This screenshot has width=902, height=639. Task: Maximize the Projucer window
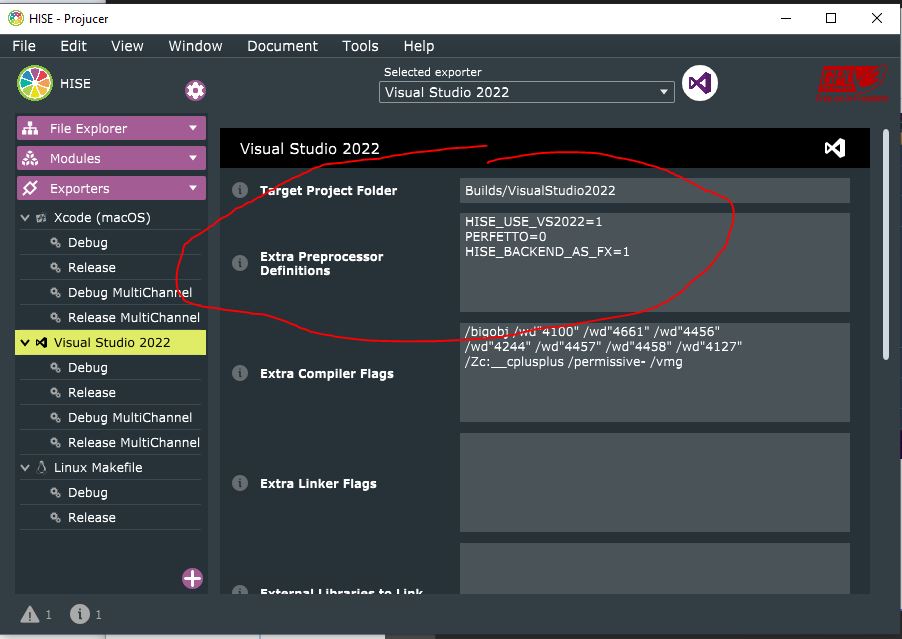pos(831,18)
